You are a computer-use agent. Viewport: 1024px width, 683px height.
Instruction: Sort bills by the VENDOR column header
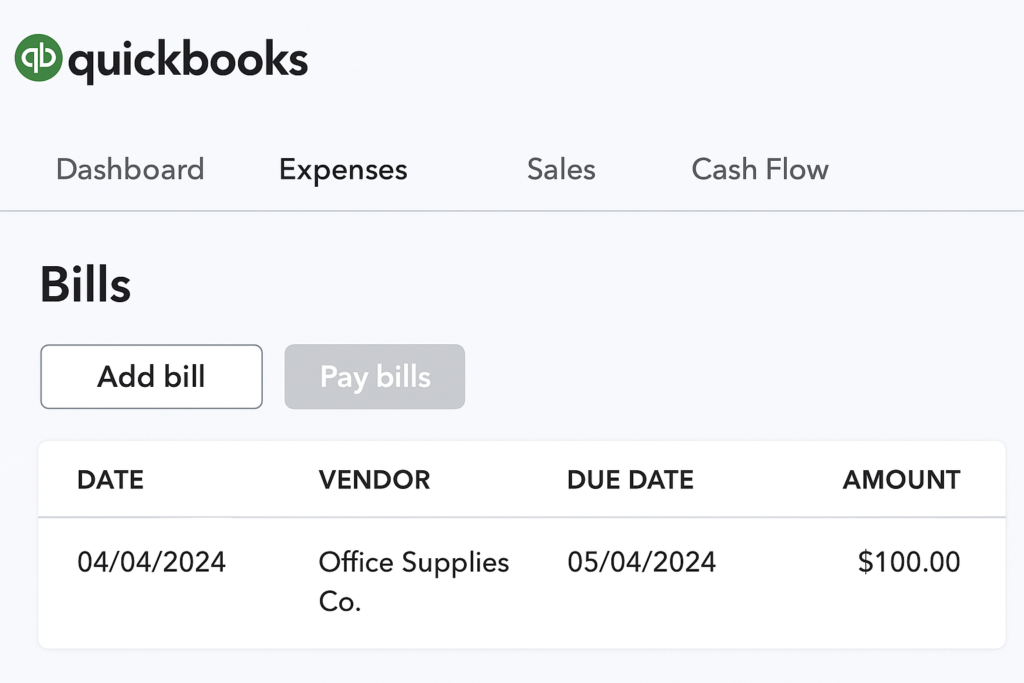pyautogui.click(x=374, y=480)
